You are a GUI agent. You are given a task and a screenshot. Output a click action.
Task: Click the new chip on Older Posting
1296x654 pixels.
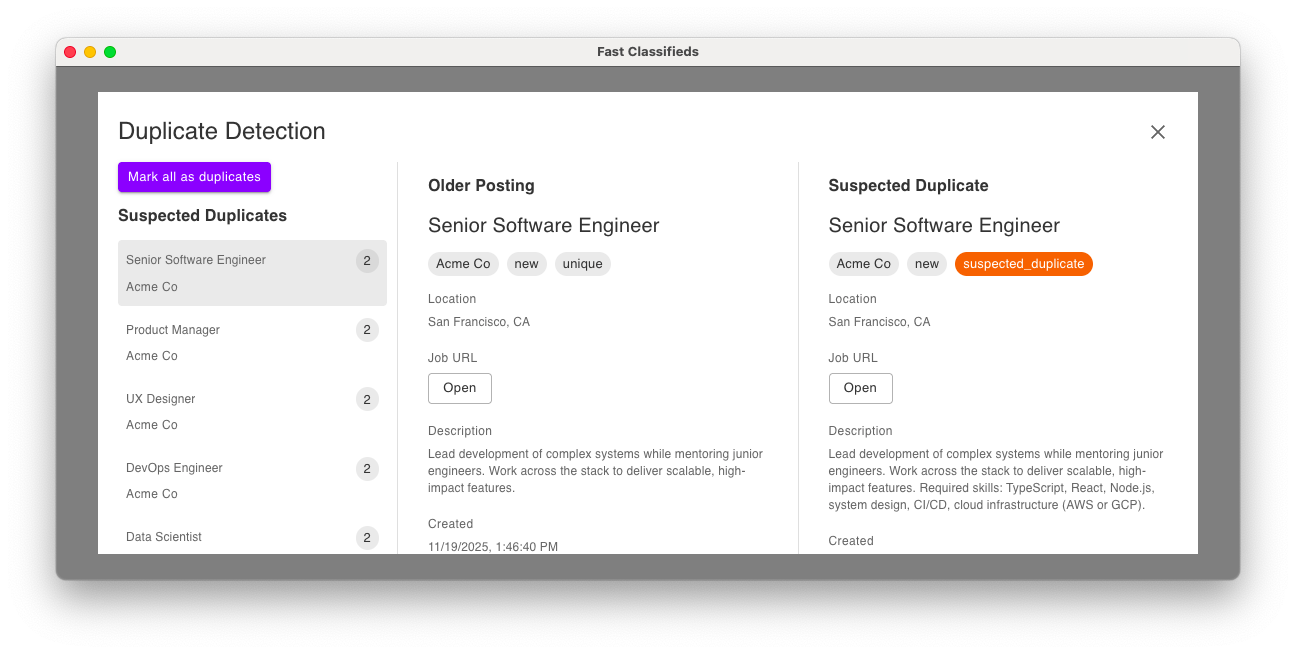tap(526, 264)
